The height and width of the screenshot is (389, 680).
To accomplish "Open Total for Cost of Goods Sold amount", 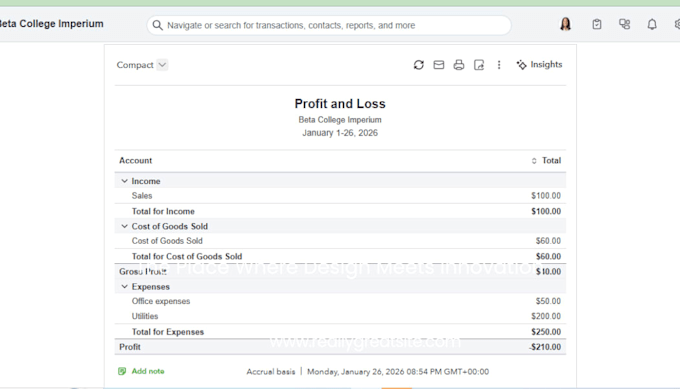I will (548, 256).
